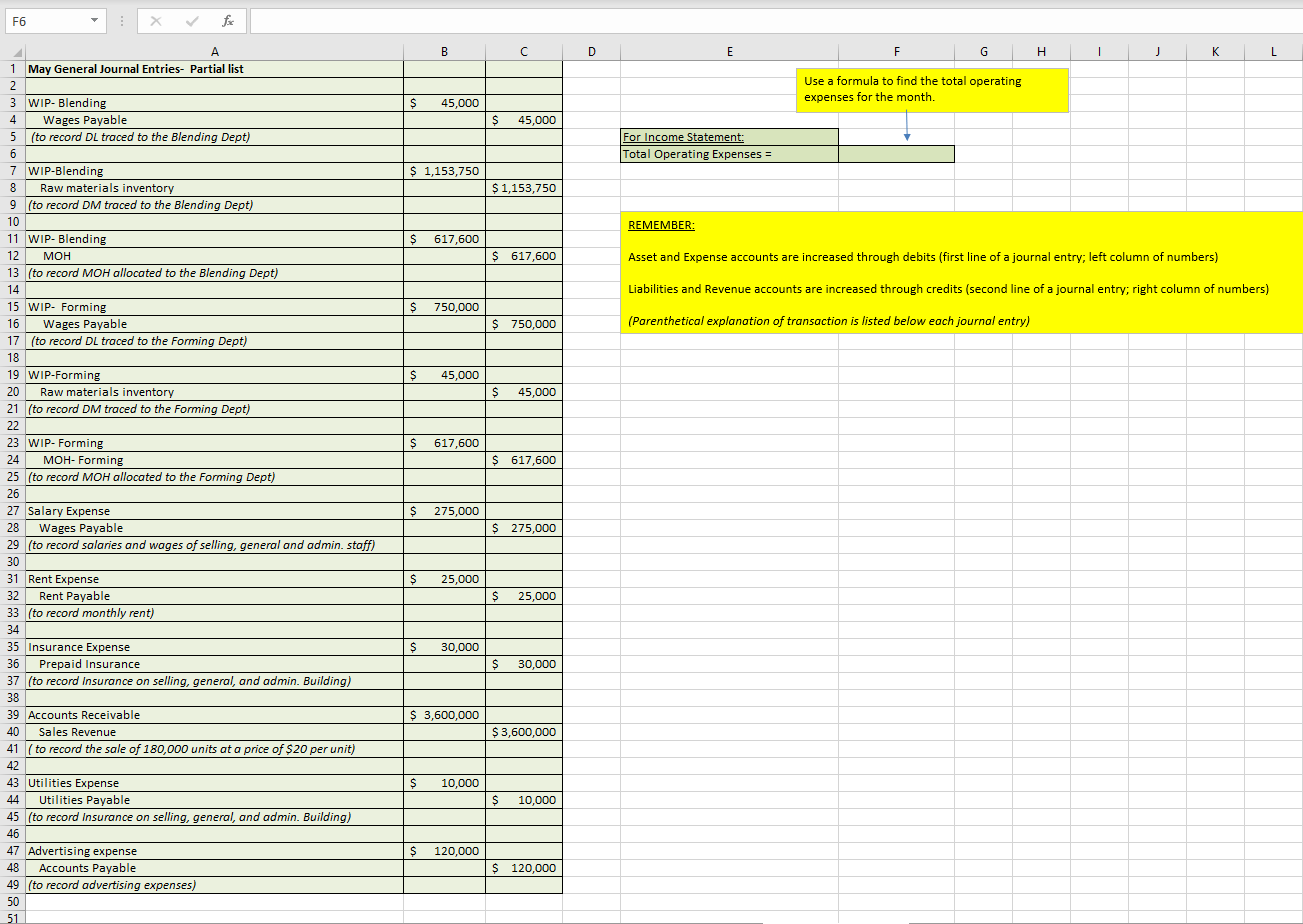Click the $3,600,000 Accounts Receivable amount cell
The height and width of the screenshot is (924, 1303).
(x=444, y=714)
